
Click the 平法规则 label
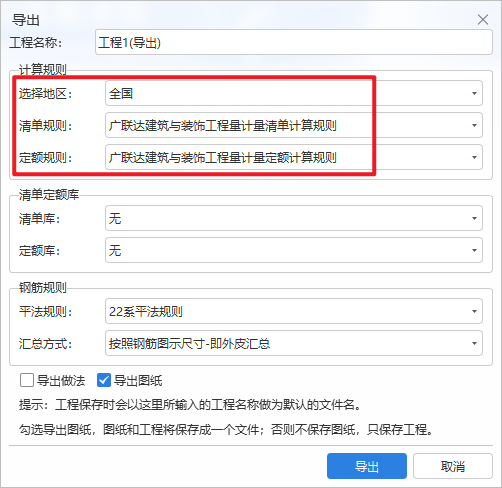pyautogui.click(x=45, y=312)
